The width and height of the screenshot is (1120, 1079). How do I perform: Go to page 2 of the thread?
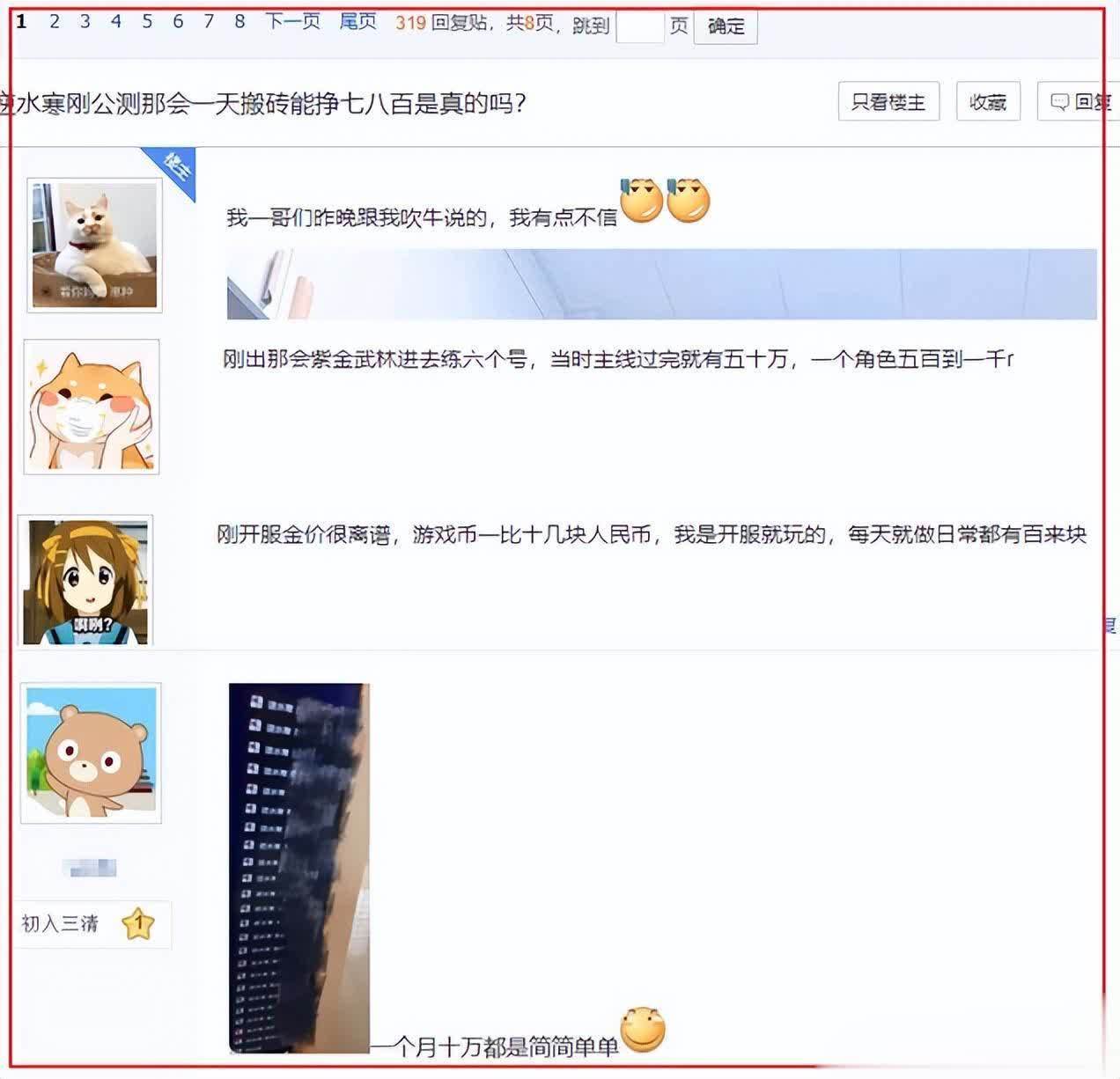[55, 22]
